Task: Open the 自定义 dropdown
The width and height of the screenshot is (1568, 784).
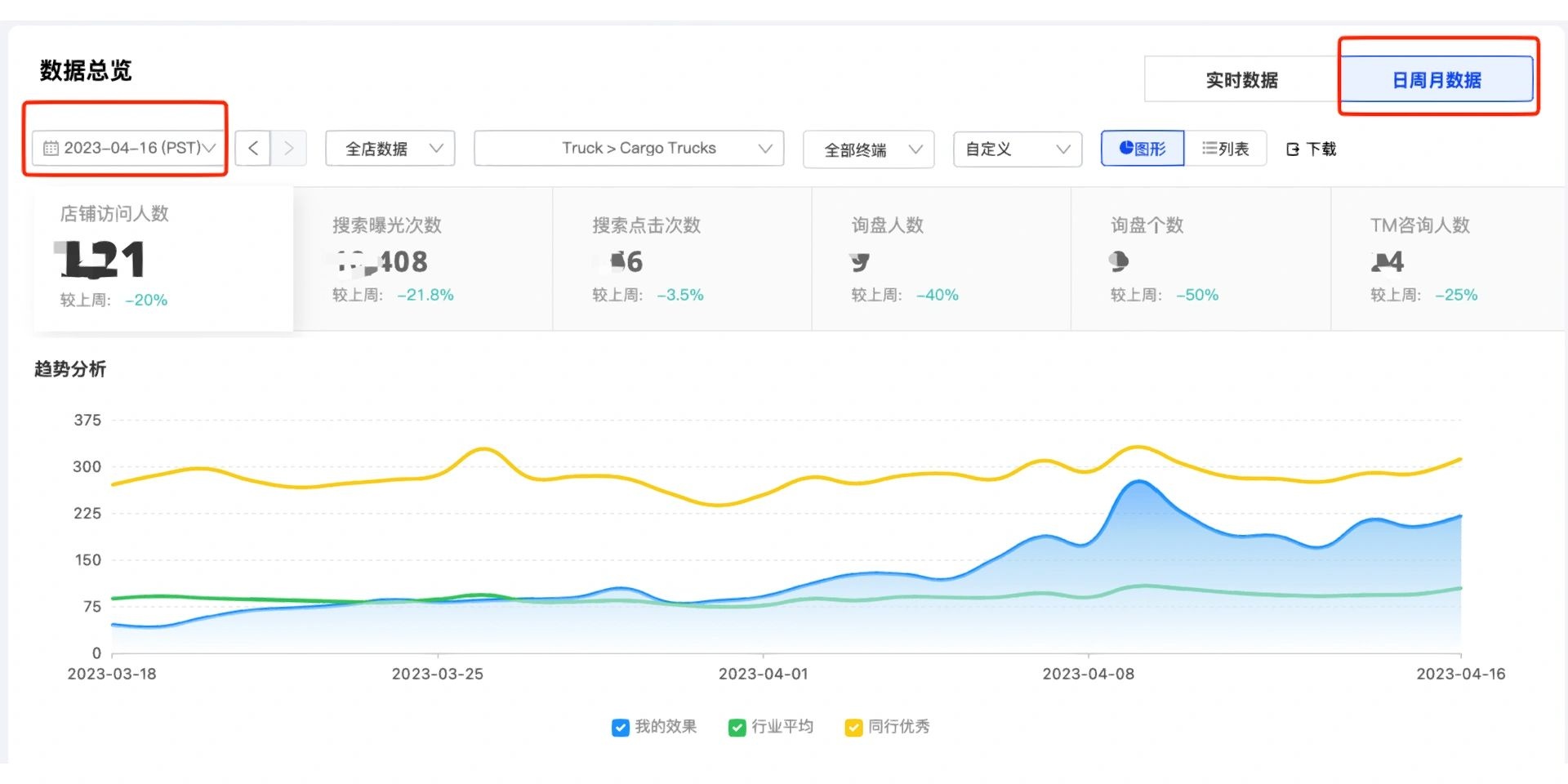Action: pos(1018,149)
